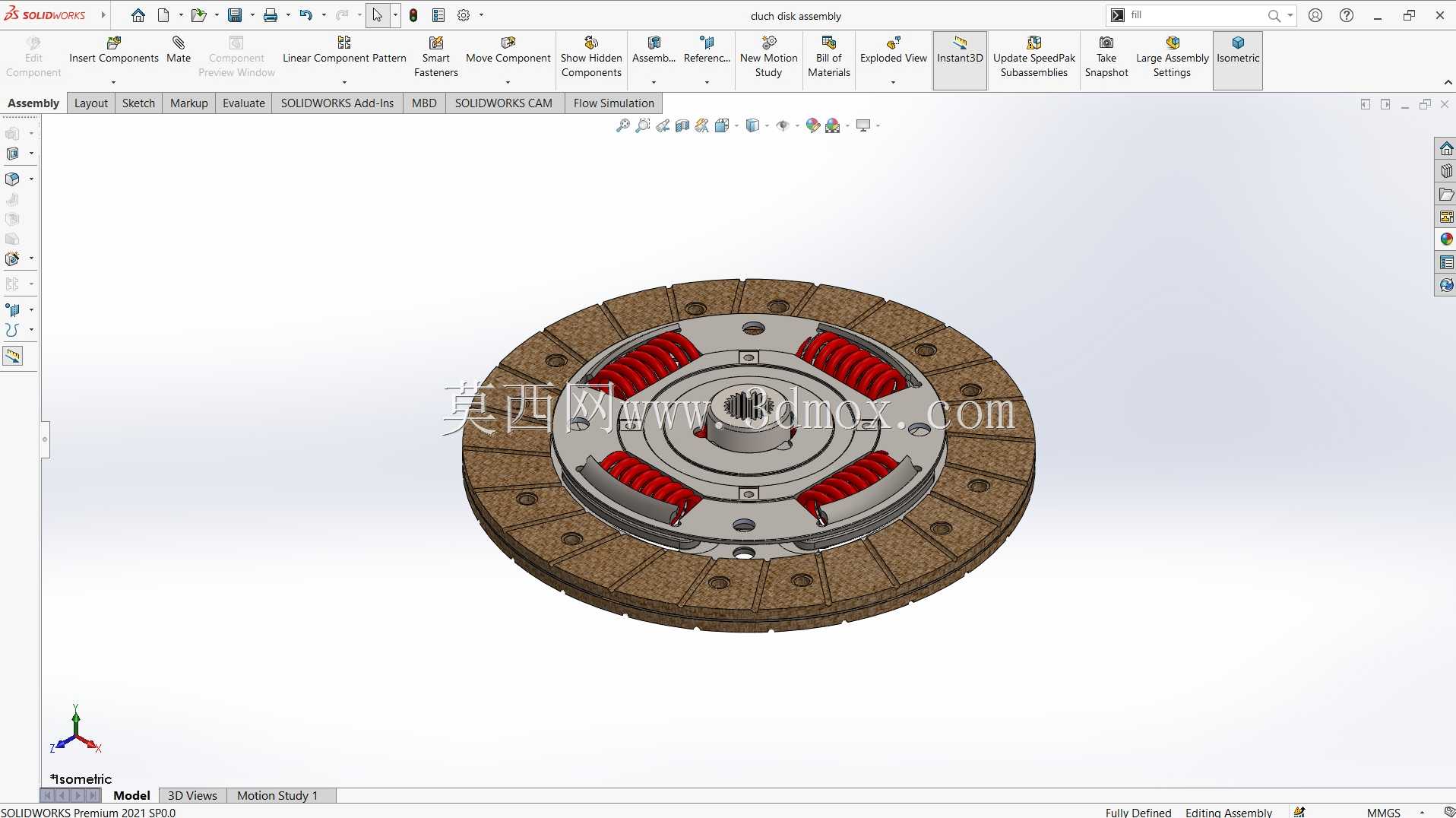Create a New Motion Study
The width and height of the screenshot is (1456, 818).
click(768, 57)
